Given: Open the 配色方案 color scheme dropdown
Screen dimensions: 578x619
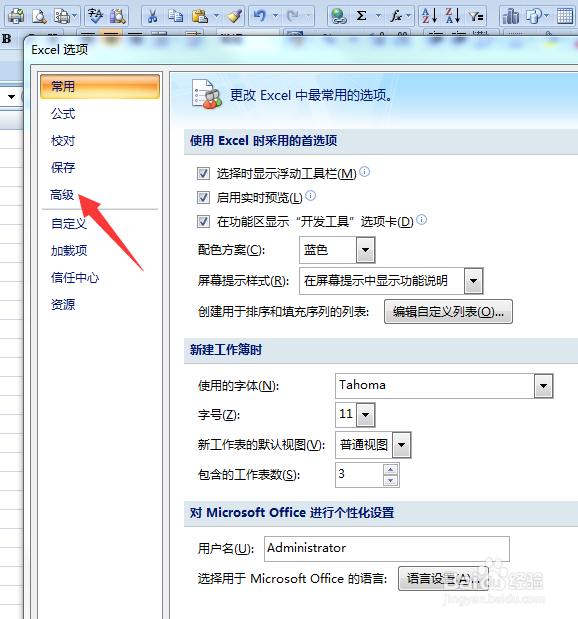Looking at the screenshot, I should click(365, 249).
